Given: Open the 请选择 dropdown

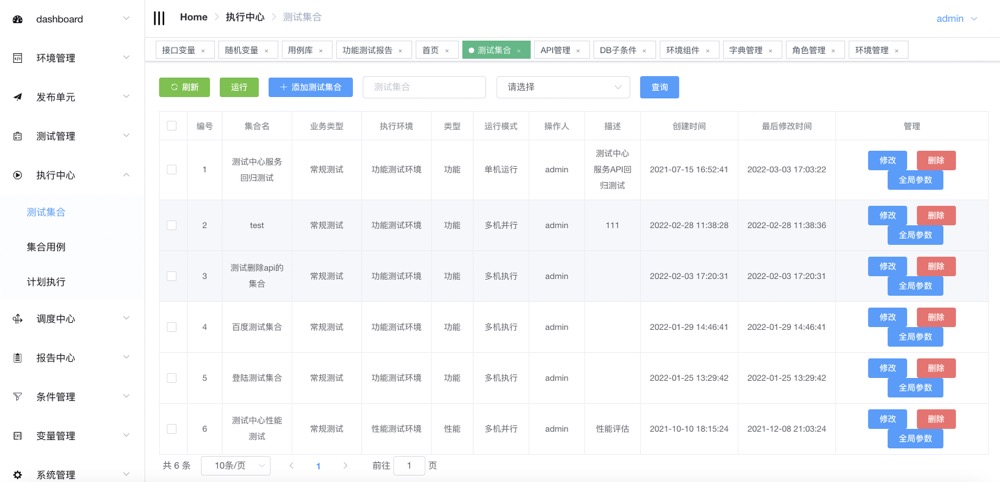Looking at the screenshot, I should [x=563, y=87].
